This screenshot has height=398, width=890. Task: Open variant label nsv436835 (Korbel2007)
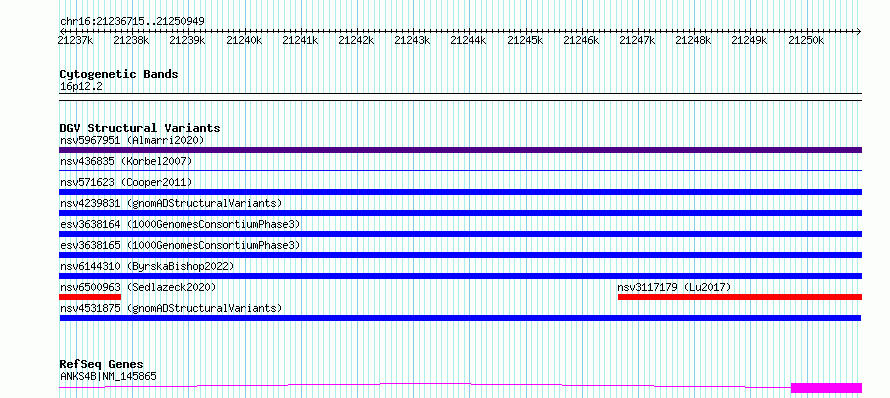pos(126,162)
